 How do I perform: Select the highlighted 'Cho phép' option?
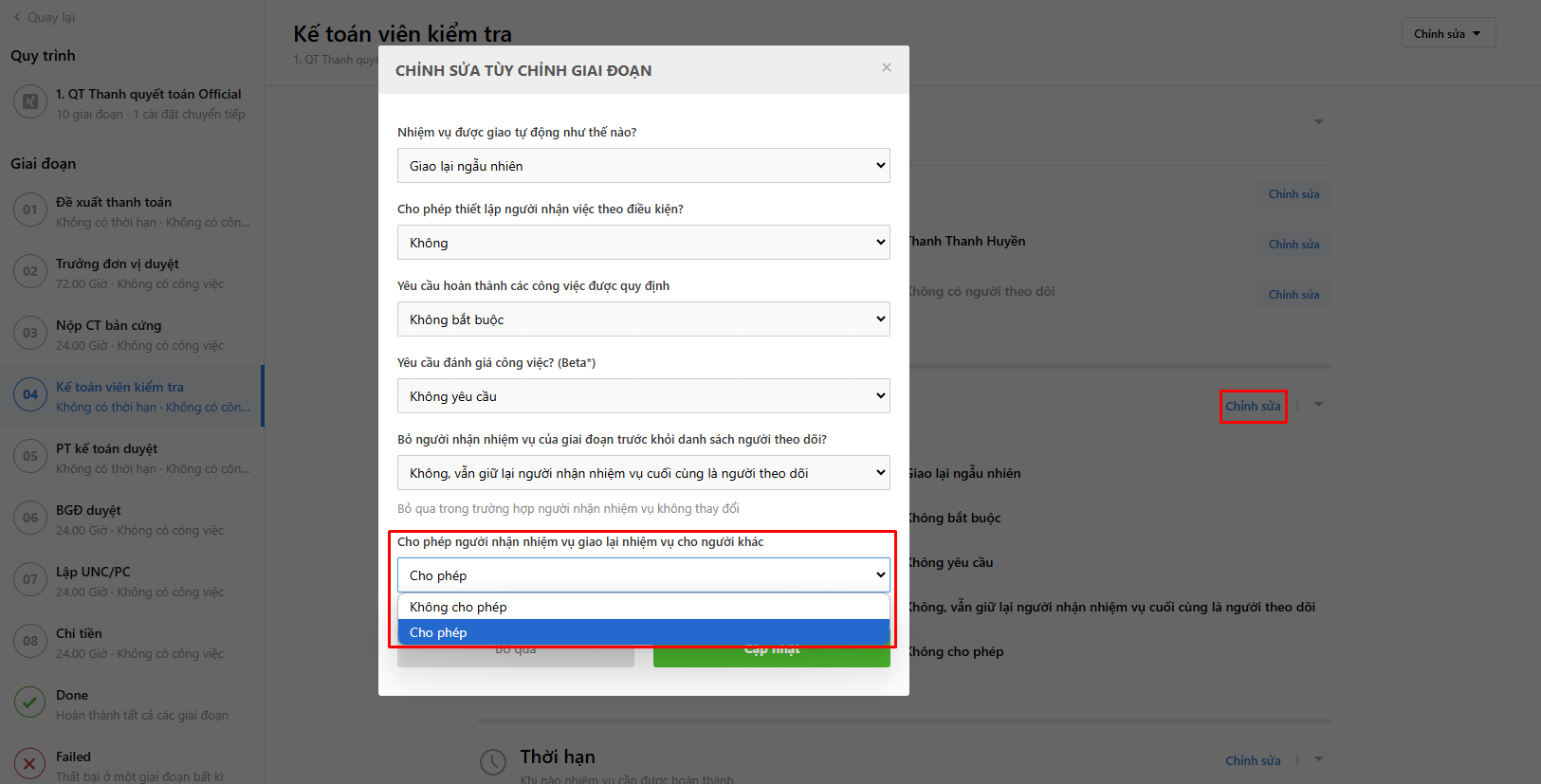(644, 632)
